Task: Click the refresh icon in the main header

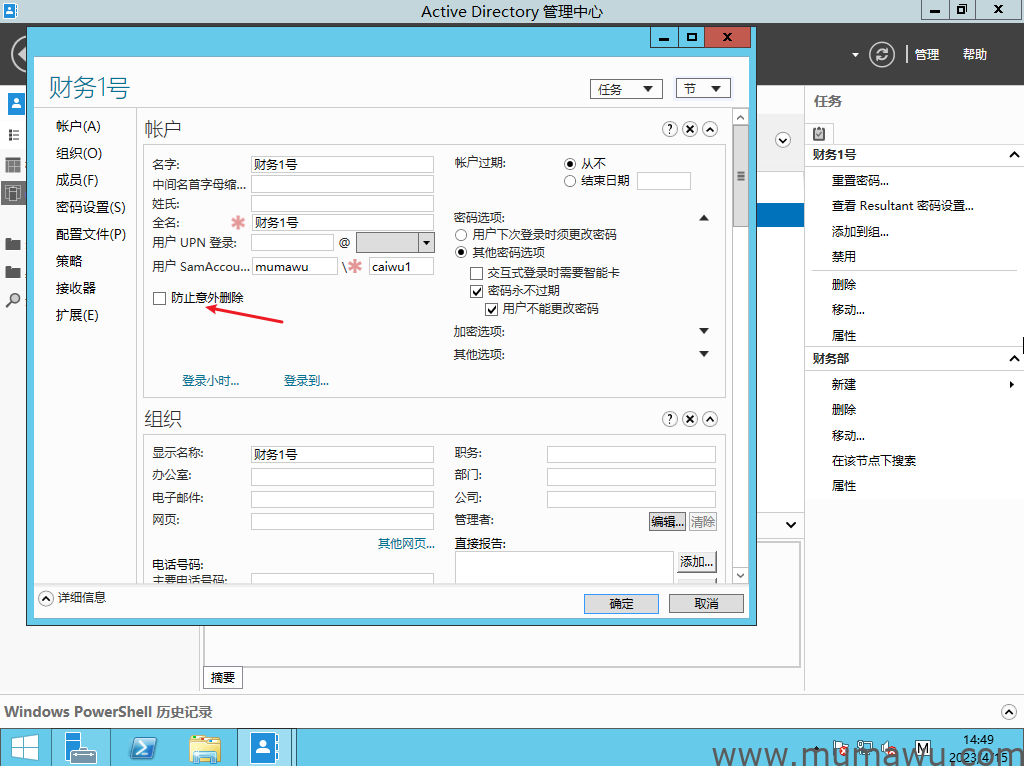Action: point(882,54)
